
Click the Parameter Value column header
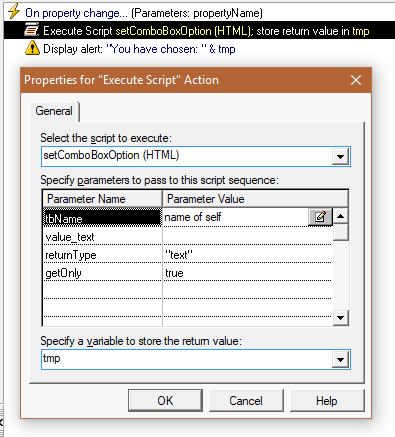point(255,199)
